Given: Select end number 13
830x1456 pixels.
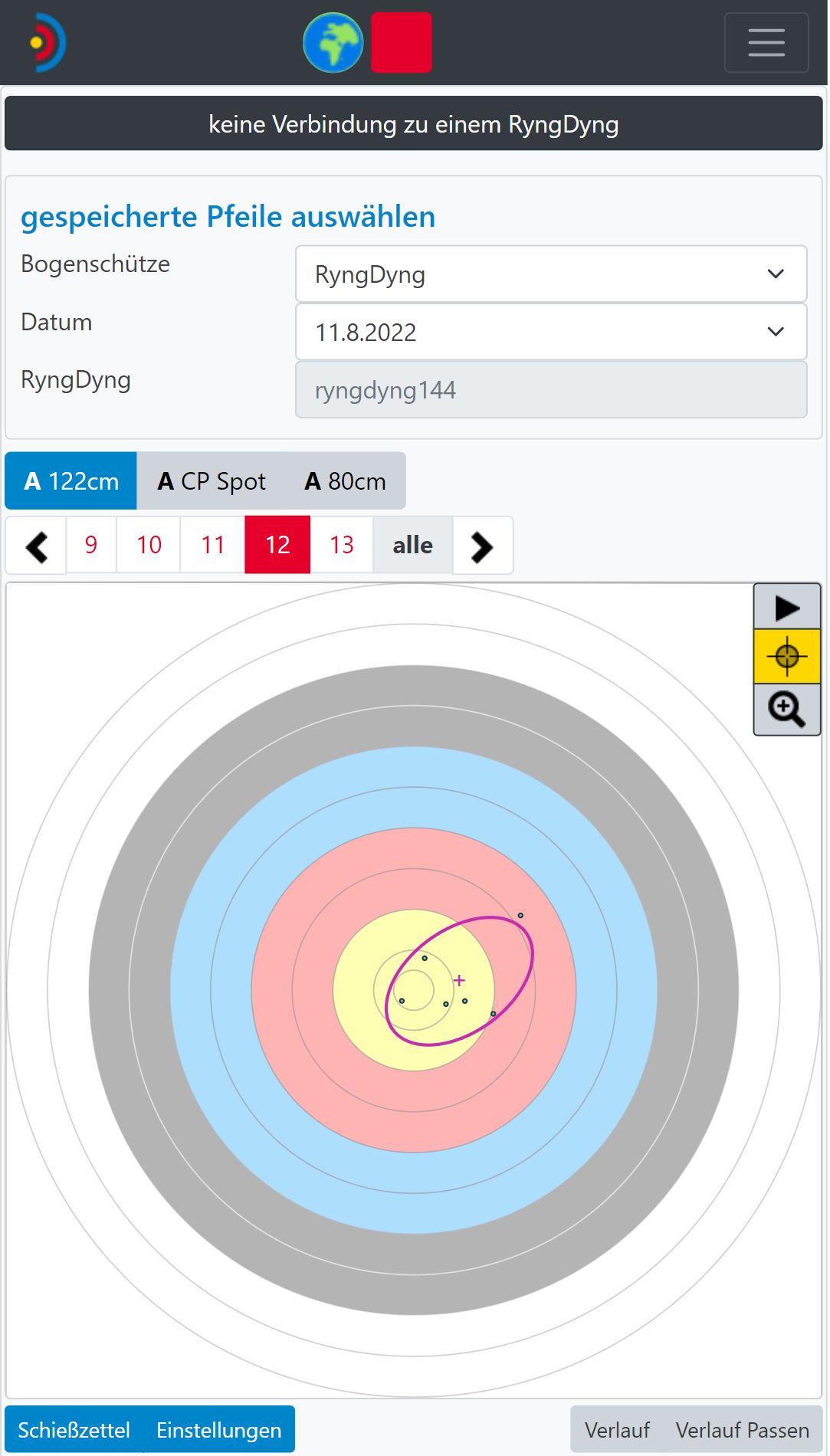Looking at the screenshot, I should (342, 546).
